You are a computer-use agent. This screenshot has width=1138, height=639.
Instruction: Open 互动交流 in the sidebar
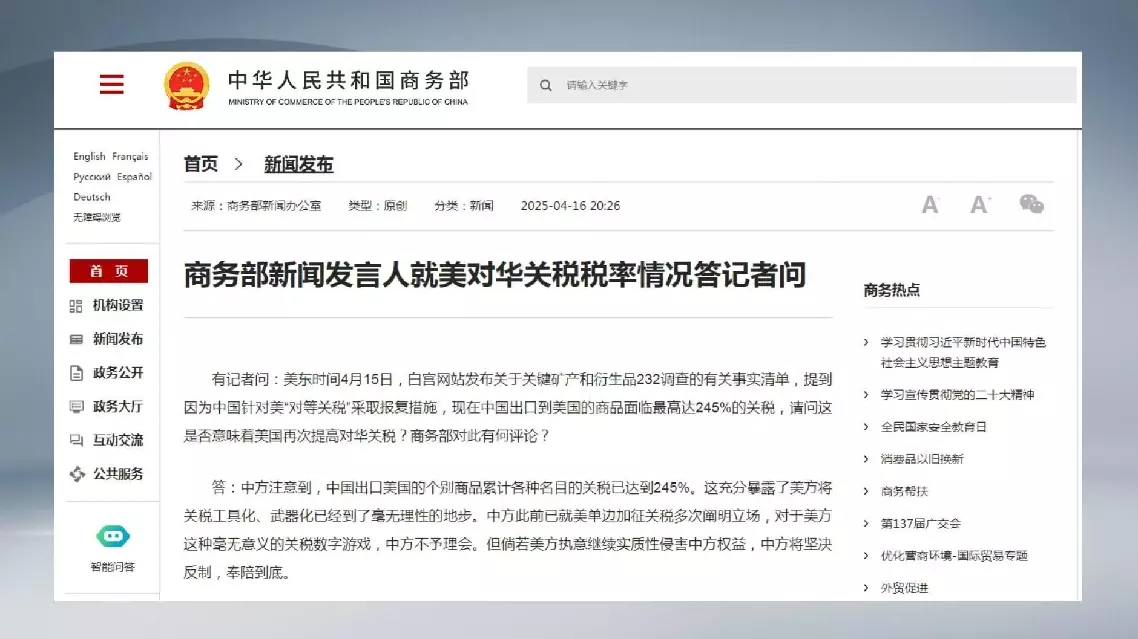[118, 440]
